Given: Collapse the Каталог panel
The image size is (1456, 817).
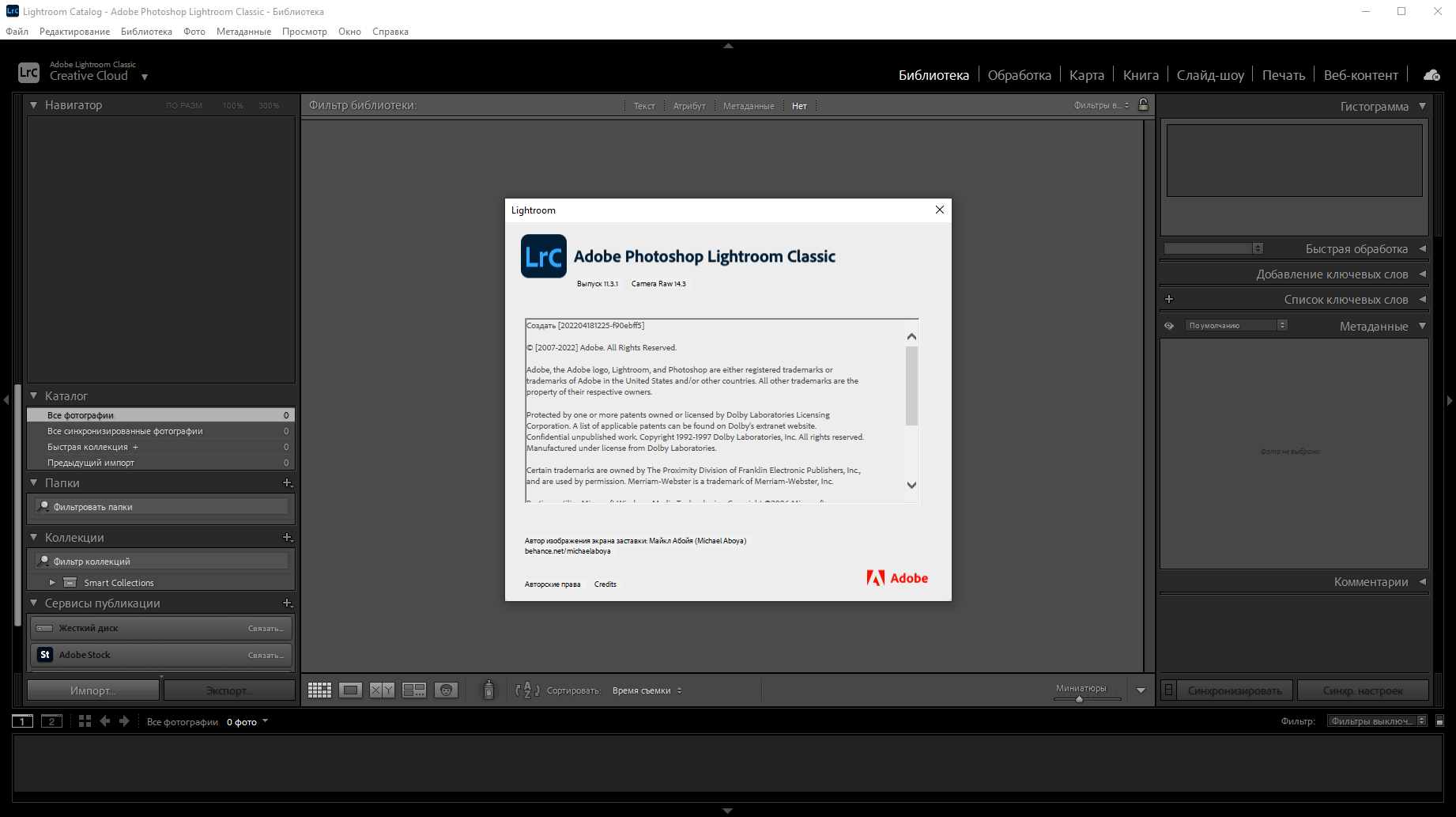Looking at the screenshot, I should click(x=33, y=395).
